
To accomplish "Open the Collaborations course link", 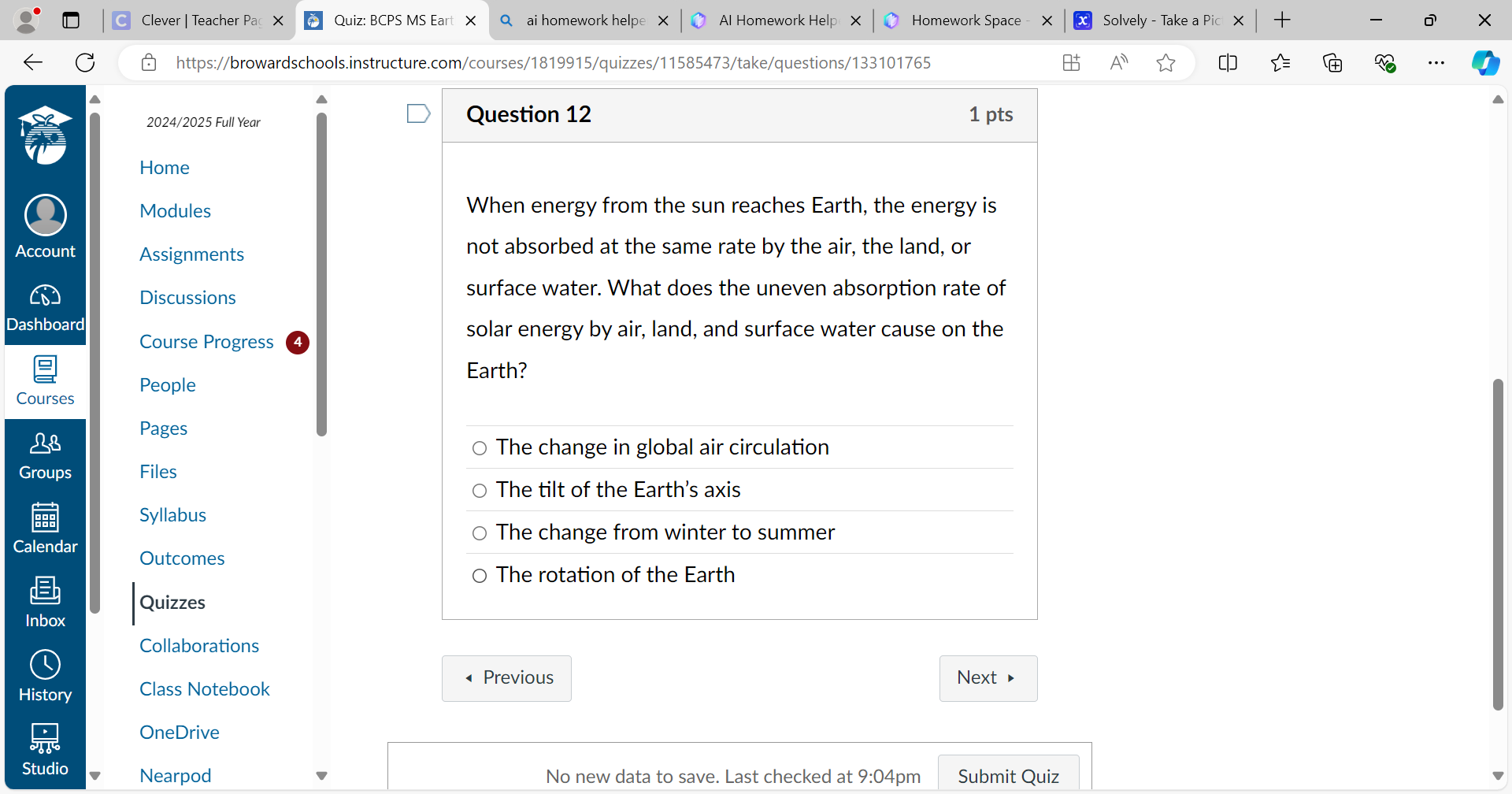I will click(x=199, y=646).
